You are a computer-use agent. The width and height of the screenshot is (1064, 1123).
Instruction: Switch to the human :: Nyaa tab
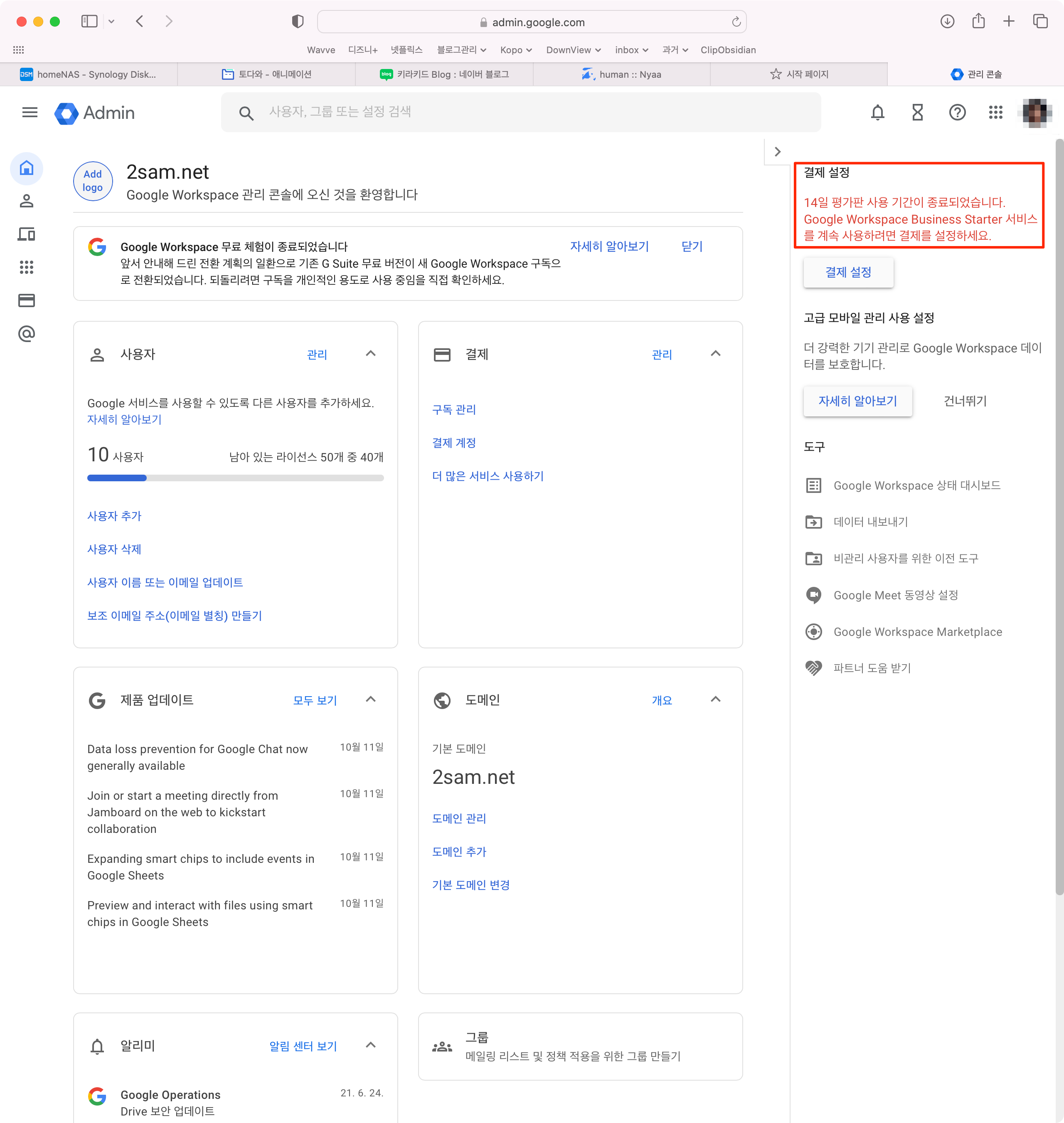pos(622,74)
